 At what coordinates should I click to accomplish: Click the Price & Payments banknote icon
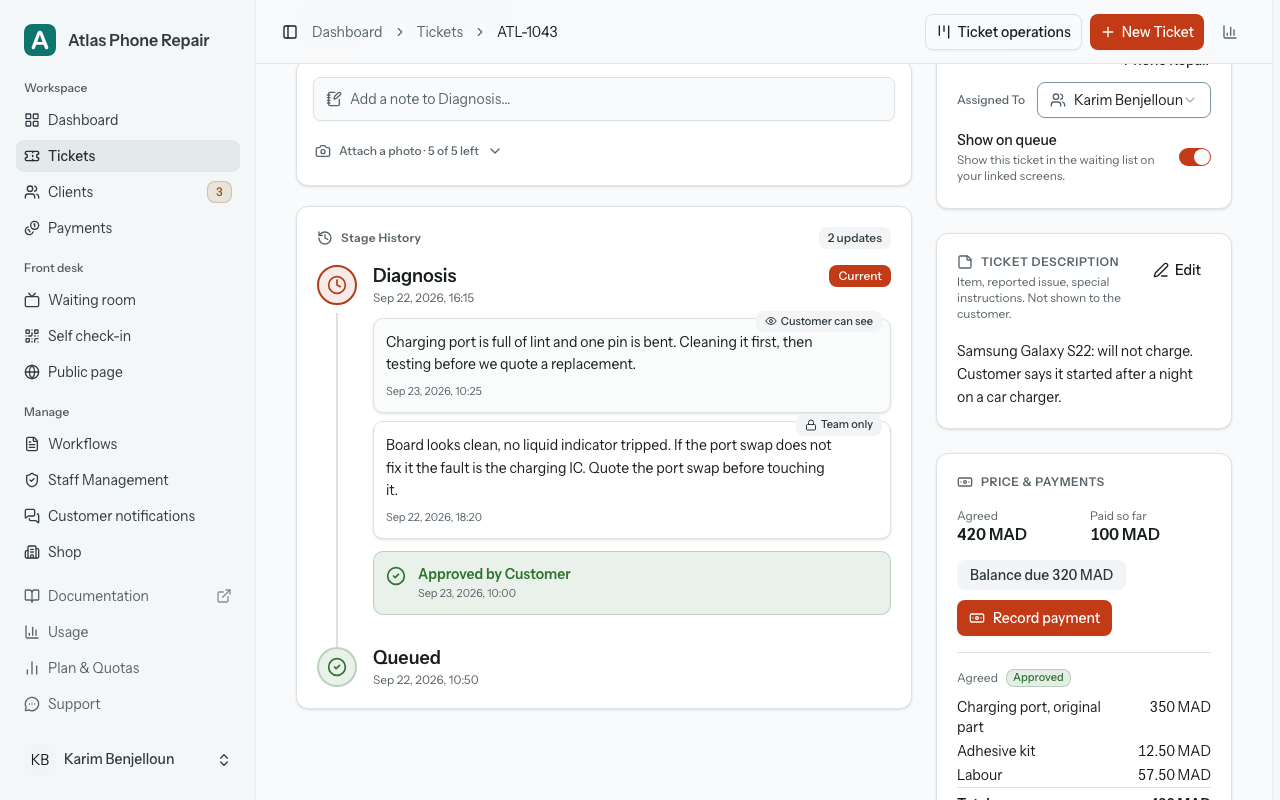pyautogui.click(x=965, y=482)
